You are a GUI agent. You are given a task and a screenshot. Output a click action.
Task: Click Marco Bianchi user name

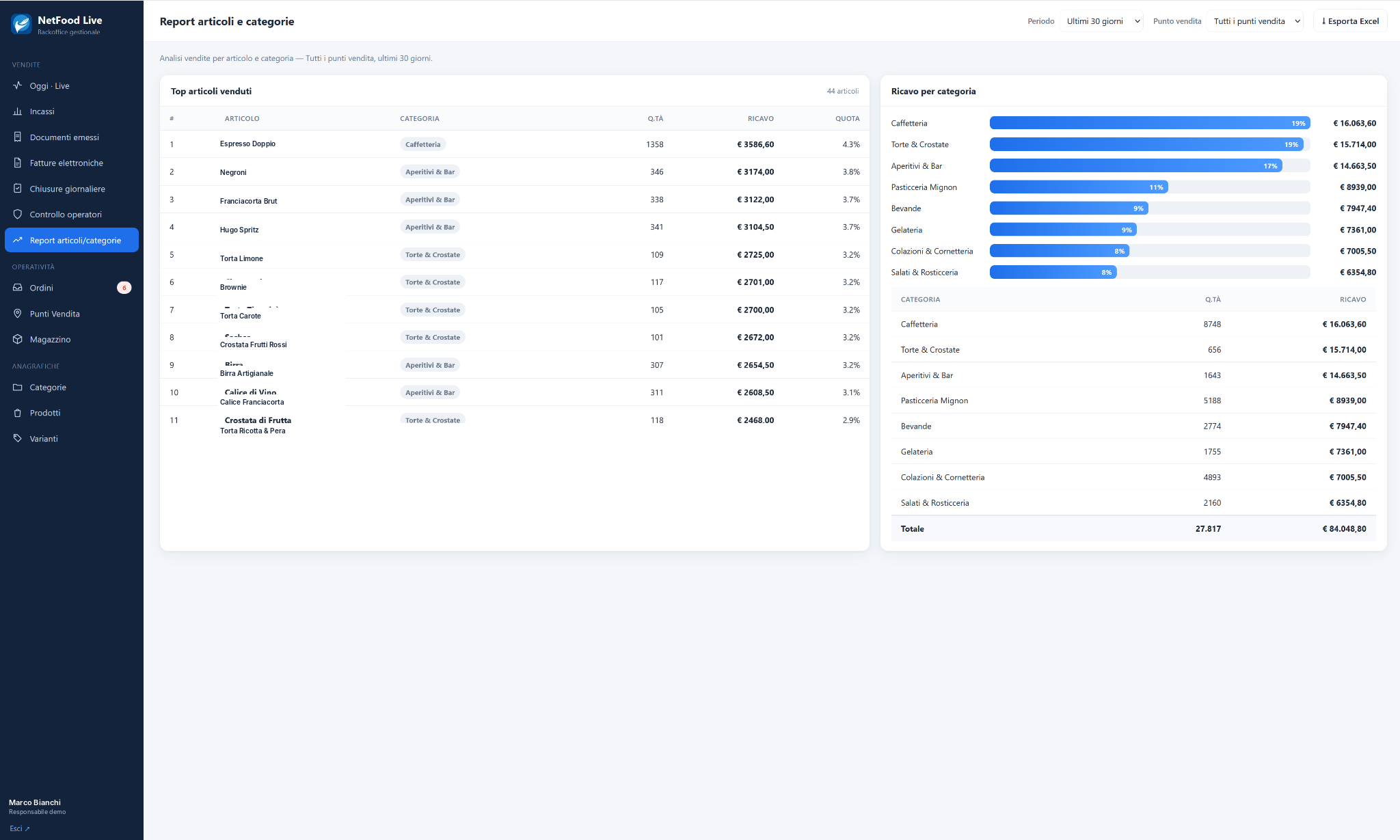pyautogui.click(x=35, y=802)
